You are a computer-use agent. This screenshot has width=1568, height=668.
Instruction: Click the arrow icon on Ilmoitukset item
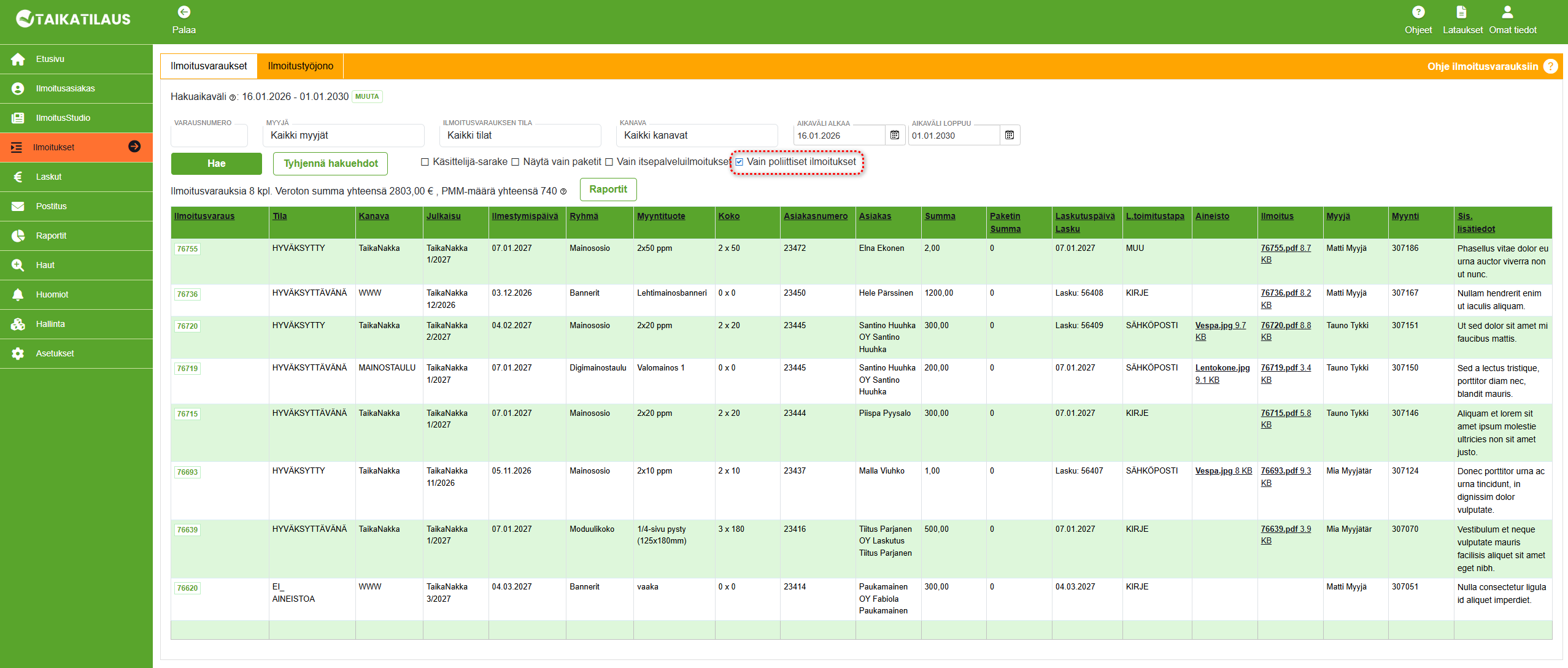point(134,147)
